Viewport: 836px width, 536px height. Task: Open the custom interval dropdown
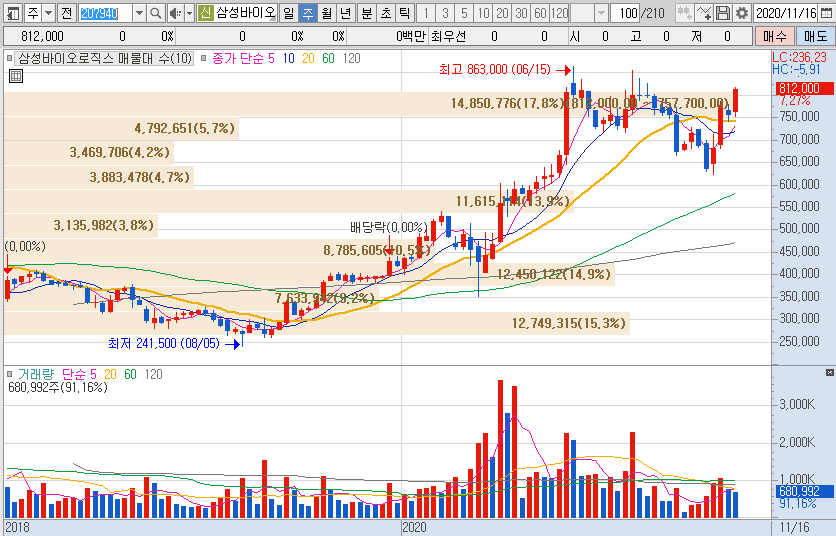pyautogui.click(x=601, y=13)
